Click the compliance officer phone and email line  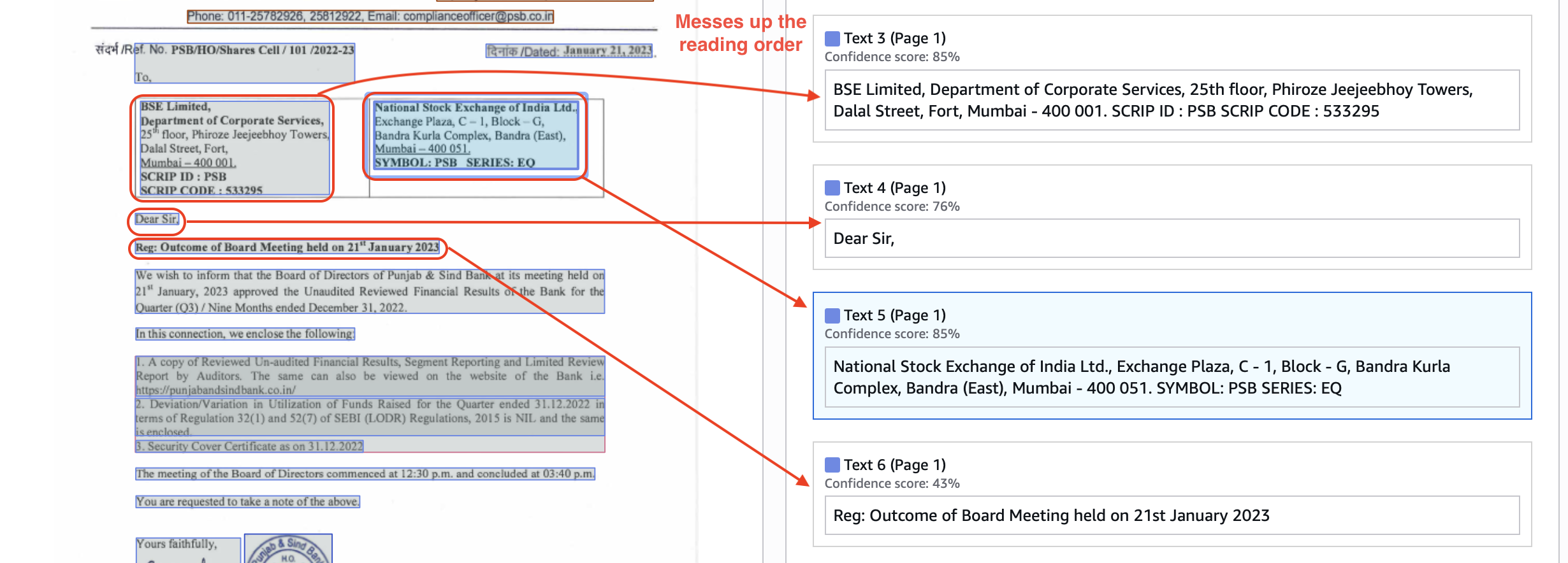(x=370, y=17)
